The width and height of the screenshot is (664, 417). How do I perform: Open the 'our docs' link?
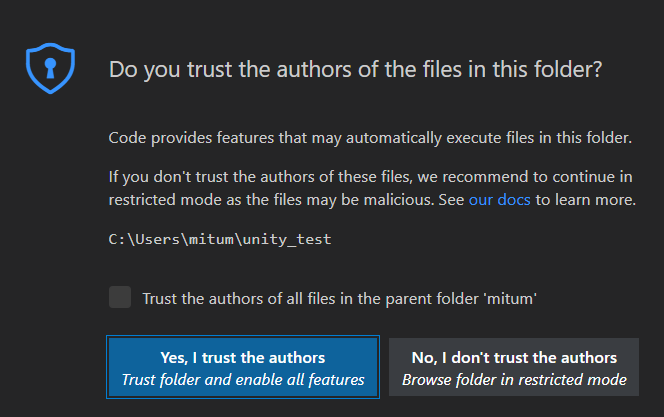pyautogui.click(x=499, y=199)
